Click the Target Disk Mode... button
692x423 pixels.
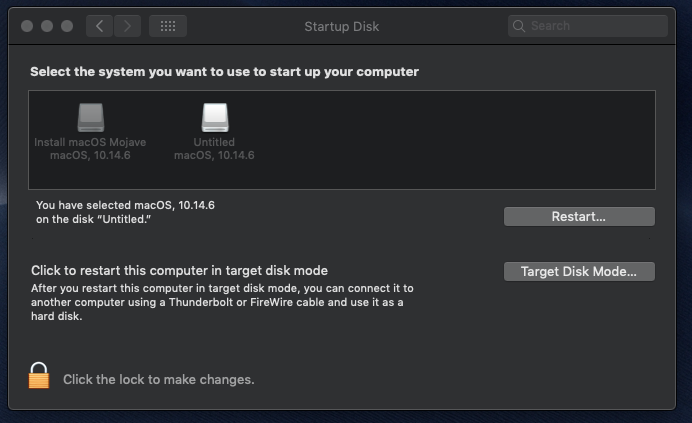[x=579, y=272]
